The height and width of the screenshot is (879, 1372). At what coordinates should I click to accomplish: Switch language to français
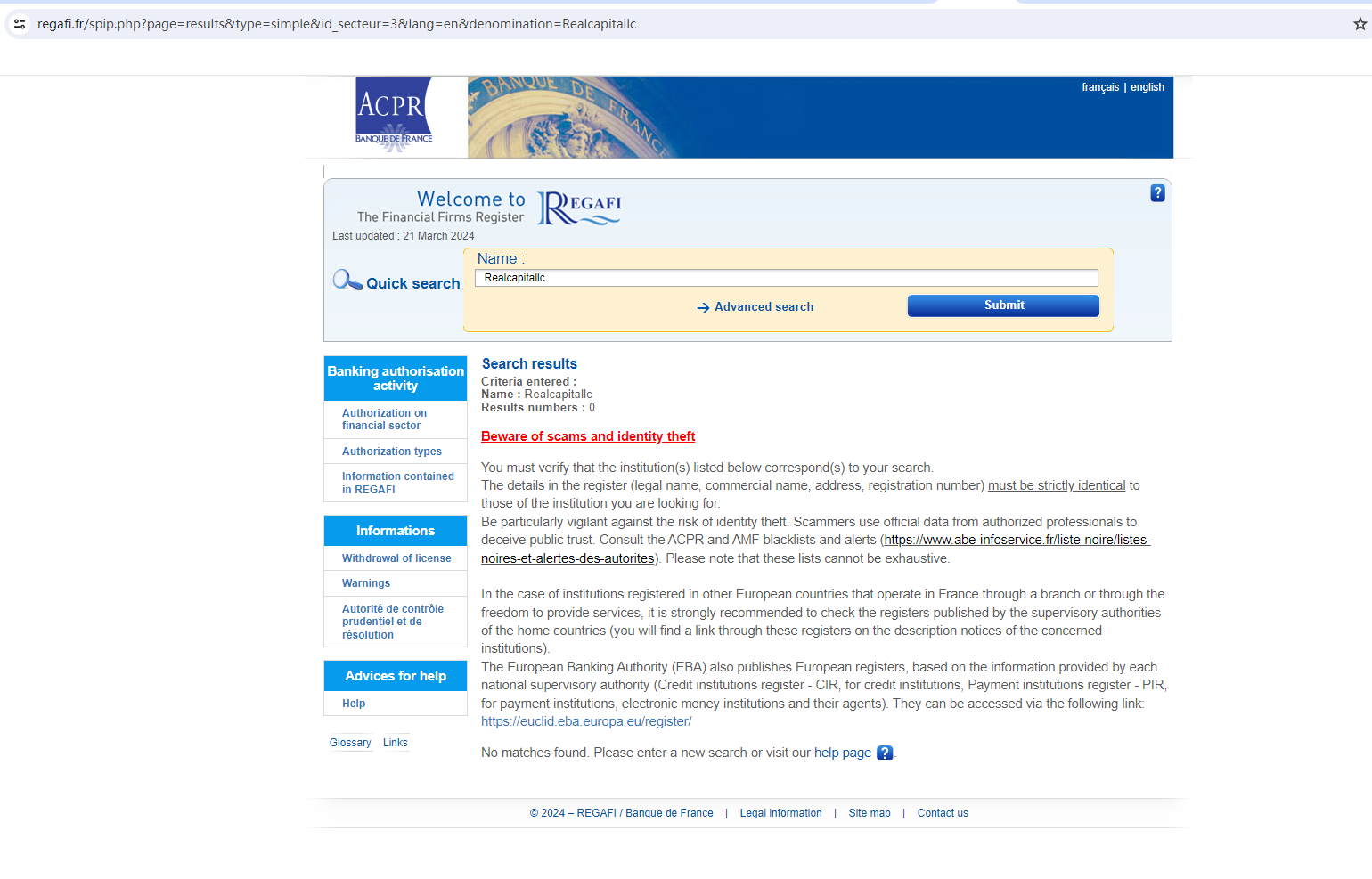1100,87
